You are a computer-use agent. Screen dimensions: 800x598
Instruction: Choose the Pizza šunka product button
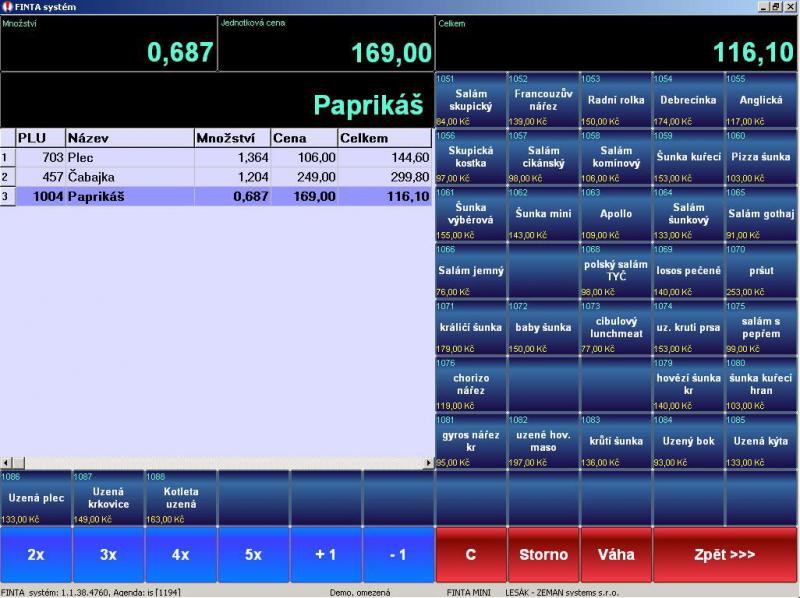pos(761,157)
